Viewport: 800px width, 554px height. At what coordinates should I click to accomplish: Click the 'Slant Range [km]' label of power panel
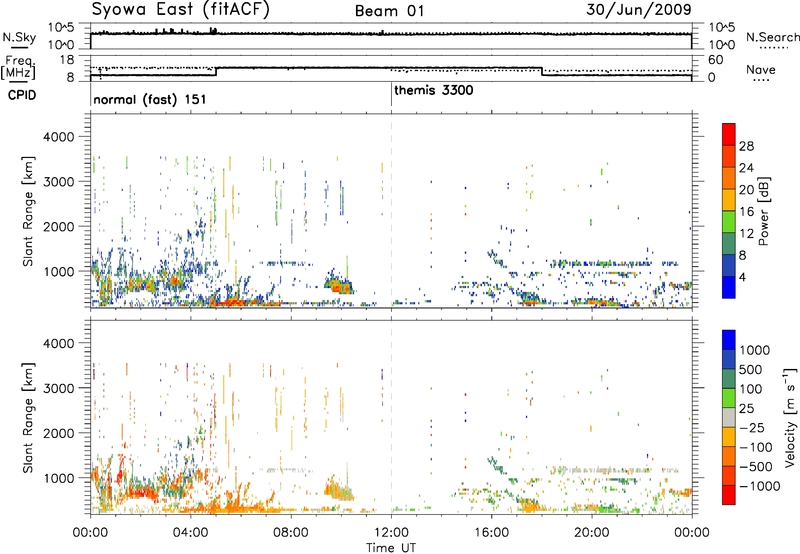point(28,211)
